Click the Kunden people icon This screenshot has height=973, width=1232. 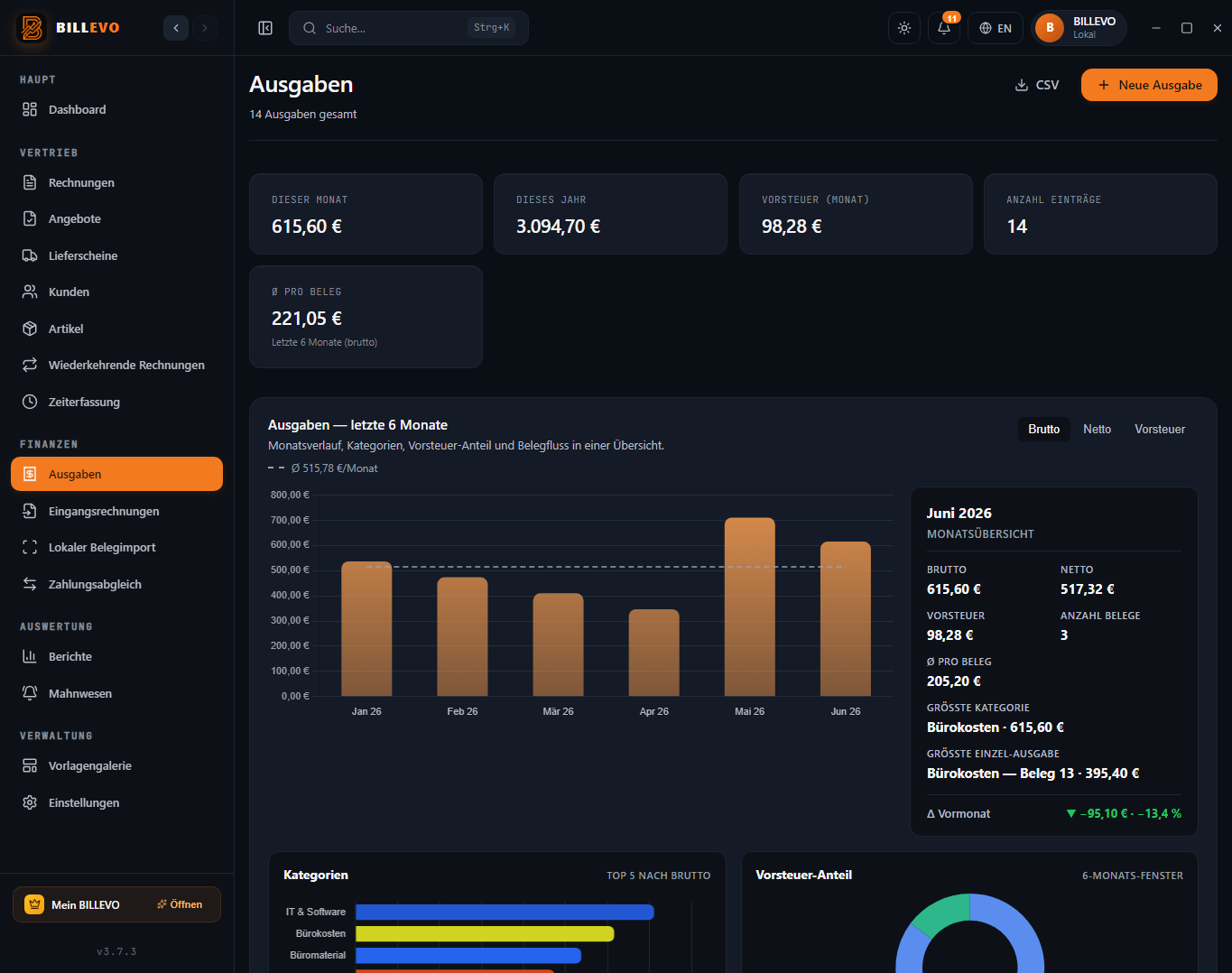pyautogui.click(x=30, y=292)
